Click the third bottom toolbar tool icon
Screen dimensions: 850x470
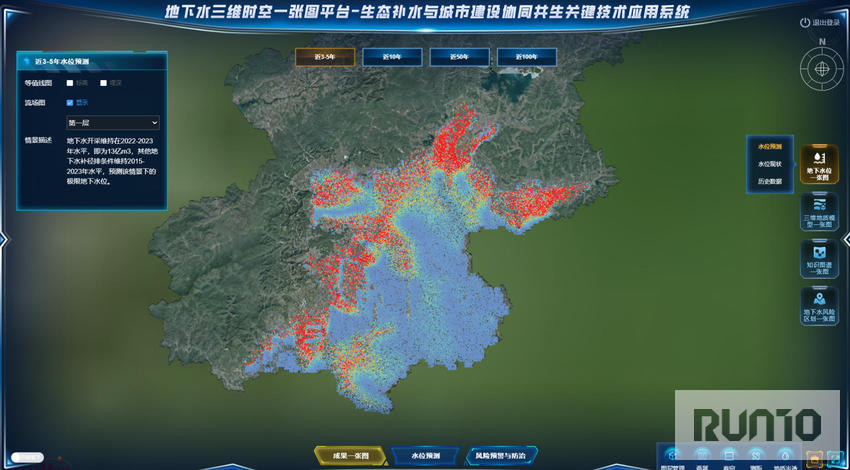[x=729, y=455]
